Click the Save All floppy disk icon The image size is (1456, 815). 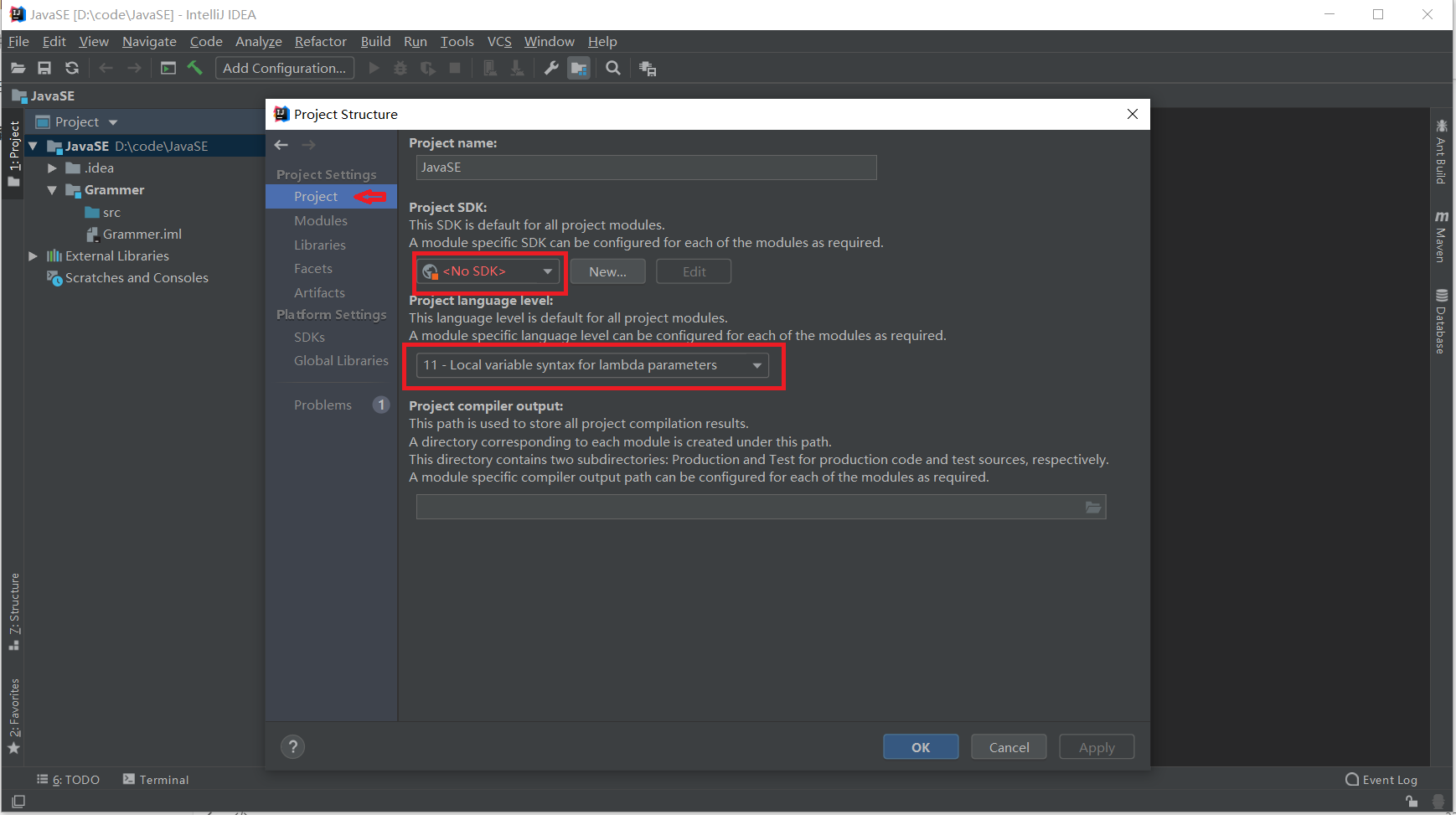pos(44,69)
